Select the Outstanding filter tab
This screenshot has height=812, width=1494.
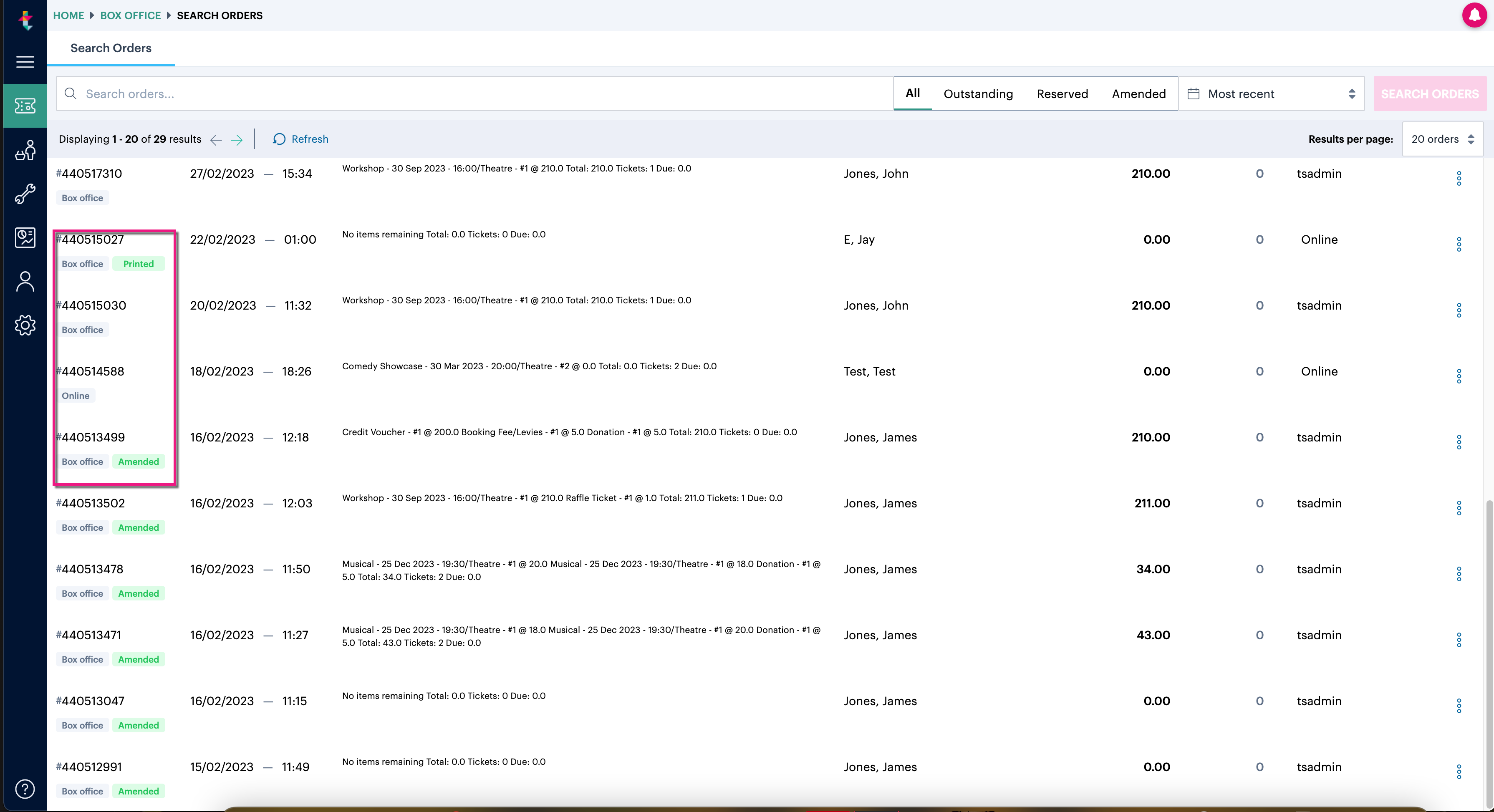(978, 93)
